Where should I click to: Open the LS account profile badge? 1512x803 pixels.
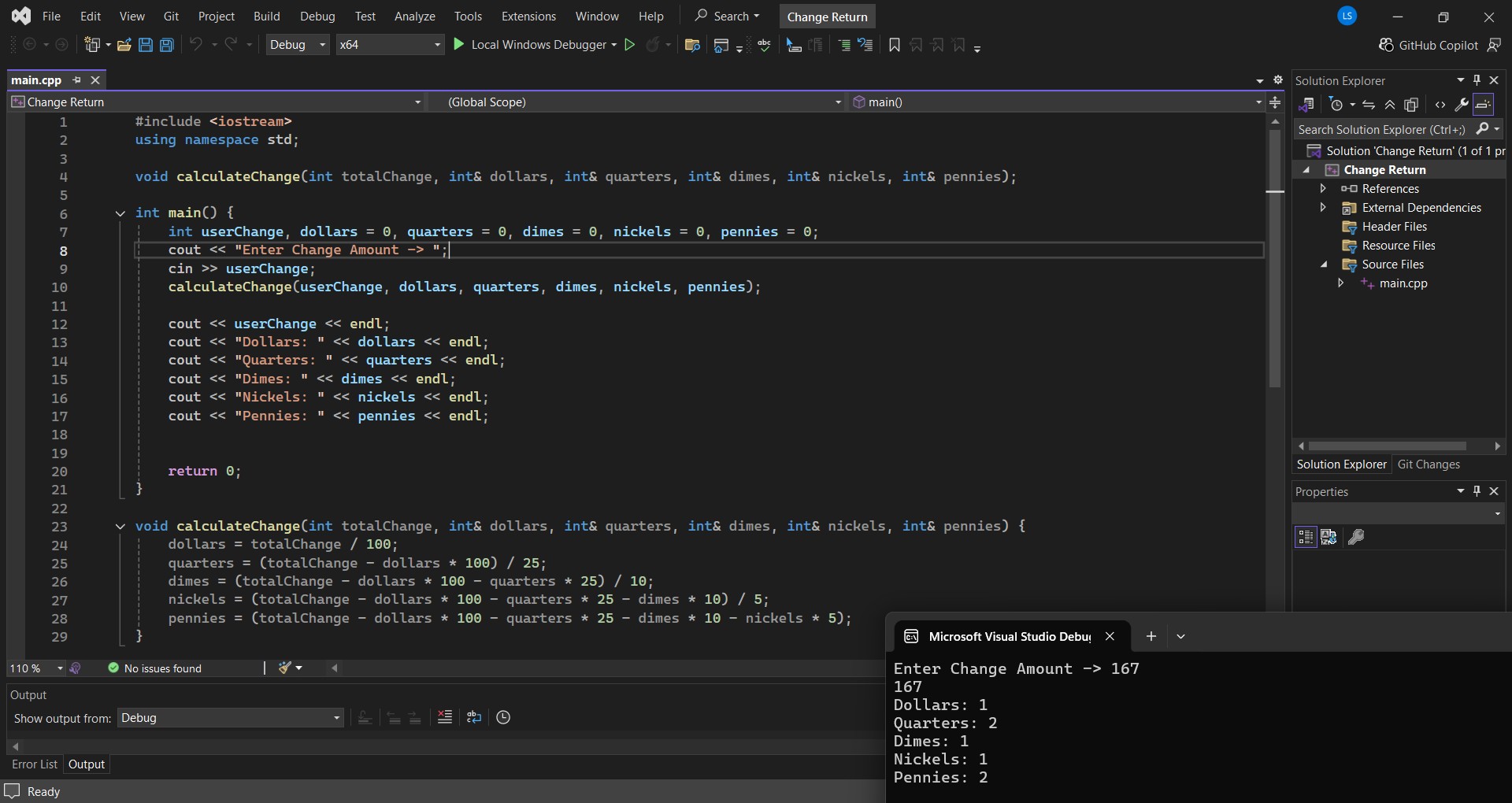1347,16
